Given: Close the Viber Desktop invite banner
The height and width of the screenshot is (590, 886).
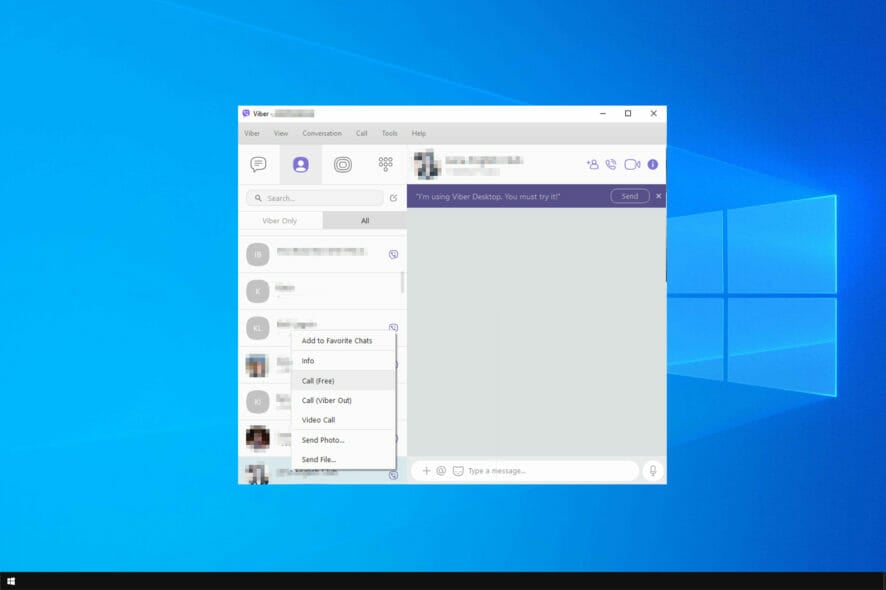Looking at the screenshot, I should [x=658, y=196].
